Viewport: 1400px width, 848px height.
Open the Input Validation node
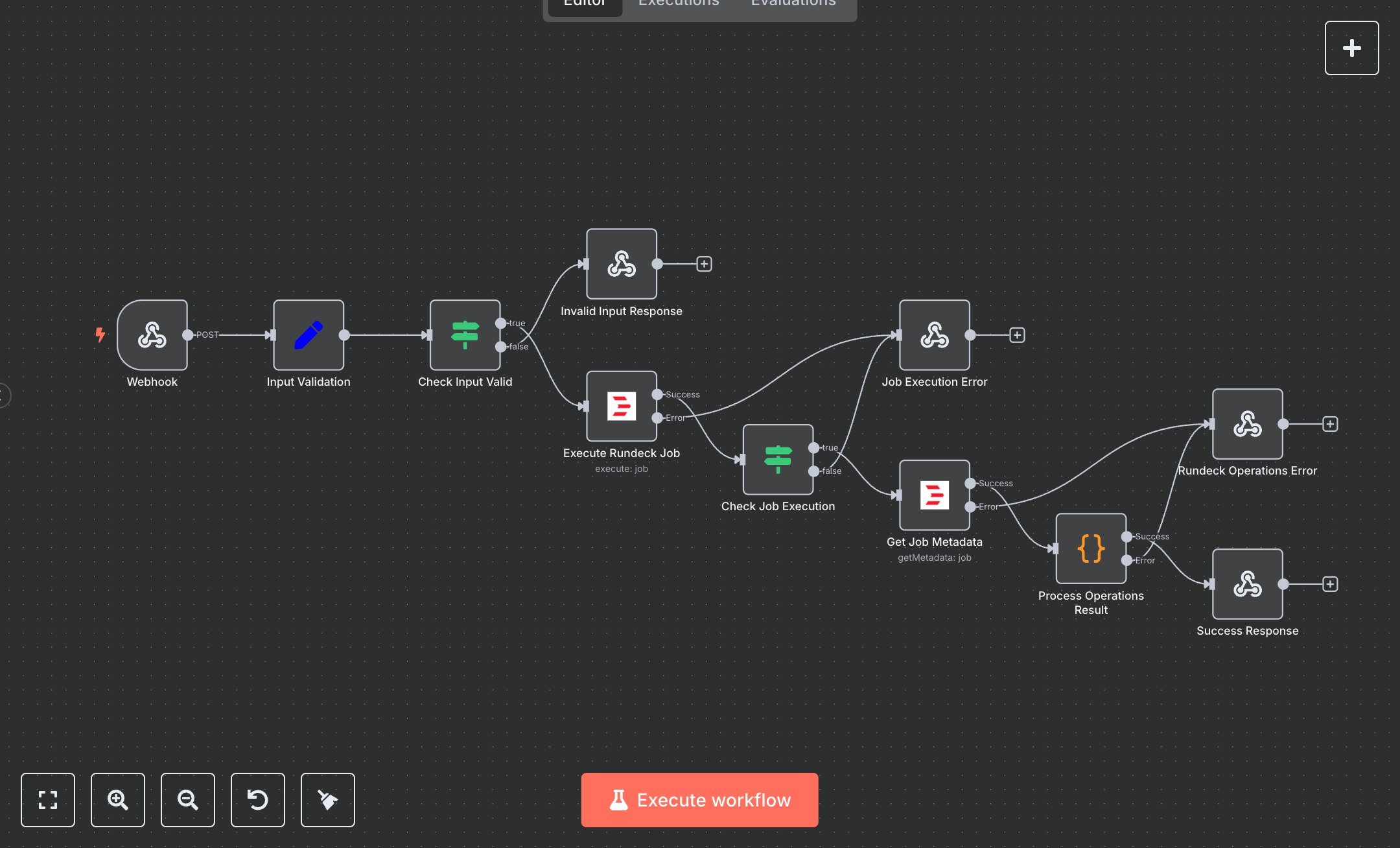309,335
